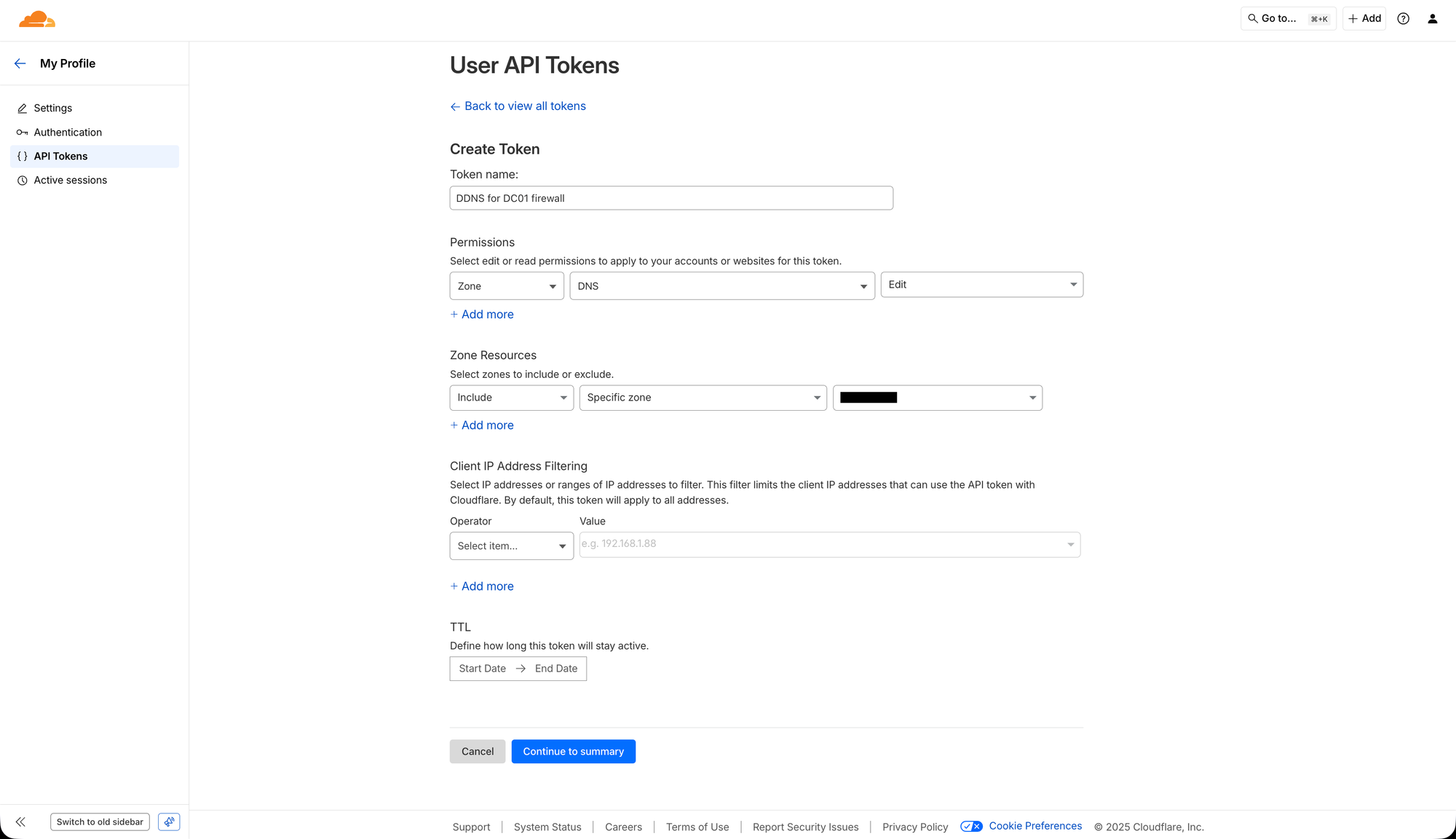
Task: Click the Token name input field
Action: (x=670, y=198)
